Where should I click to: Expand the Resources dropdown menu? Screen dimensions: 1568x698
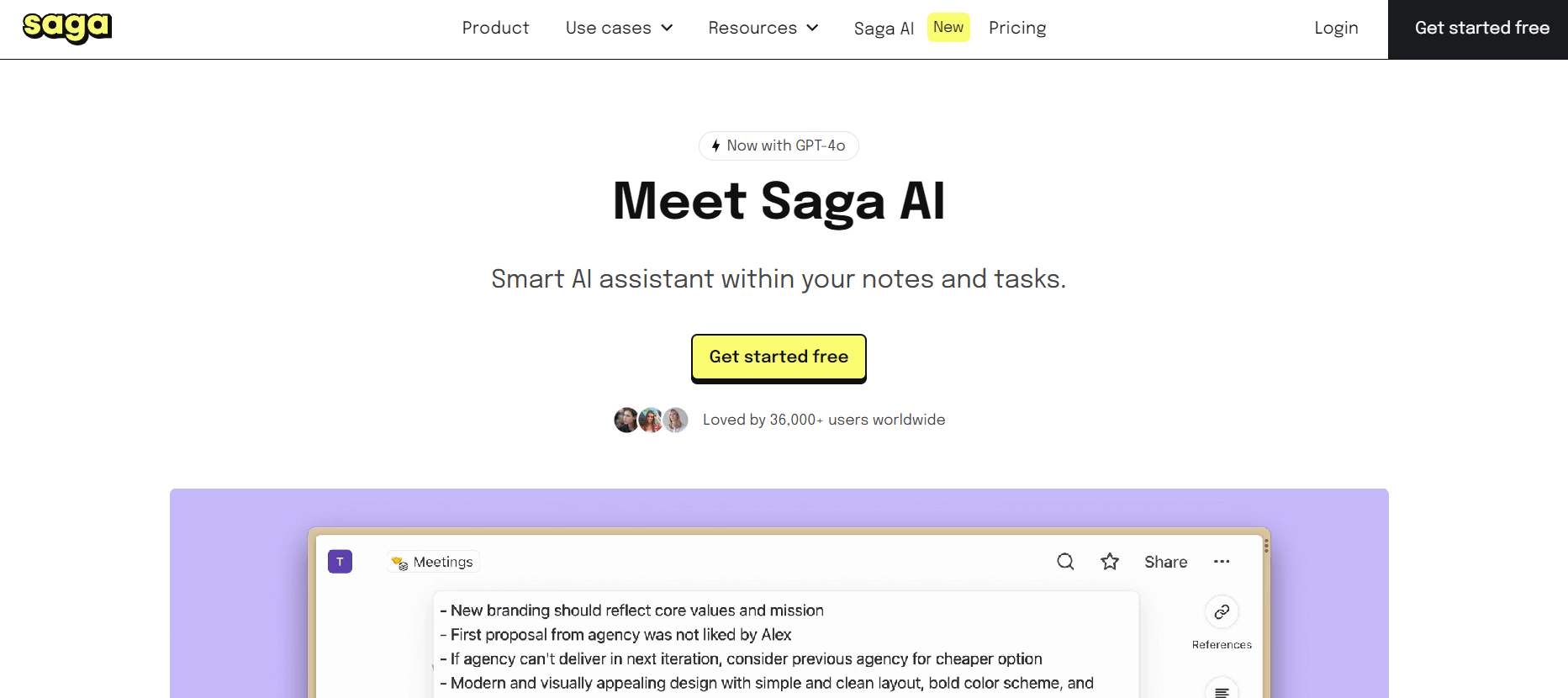pos(763,28)
